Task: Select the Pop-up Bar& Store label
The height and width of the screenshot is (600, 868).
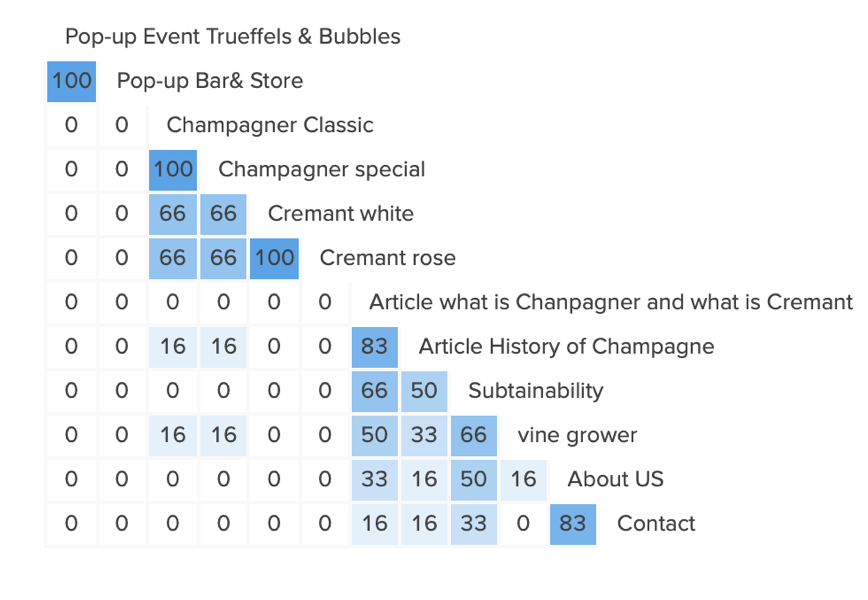Action: click(210, 81)
